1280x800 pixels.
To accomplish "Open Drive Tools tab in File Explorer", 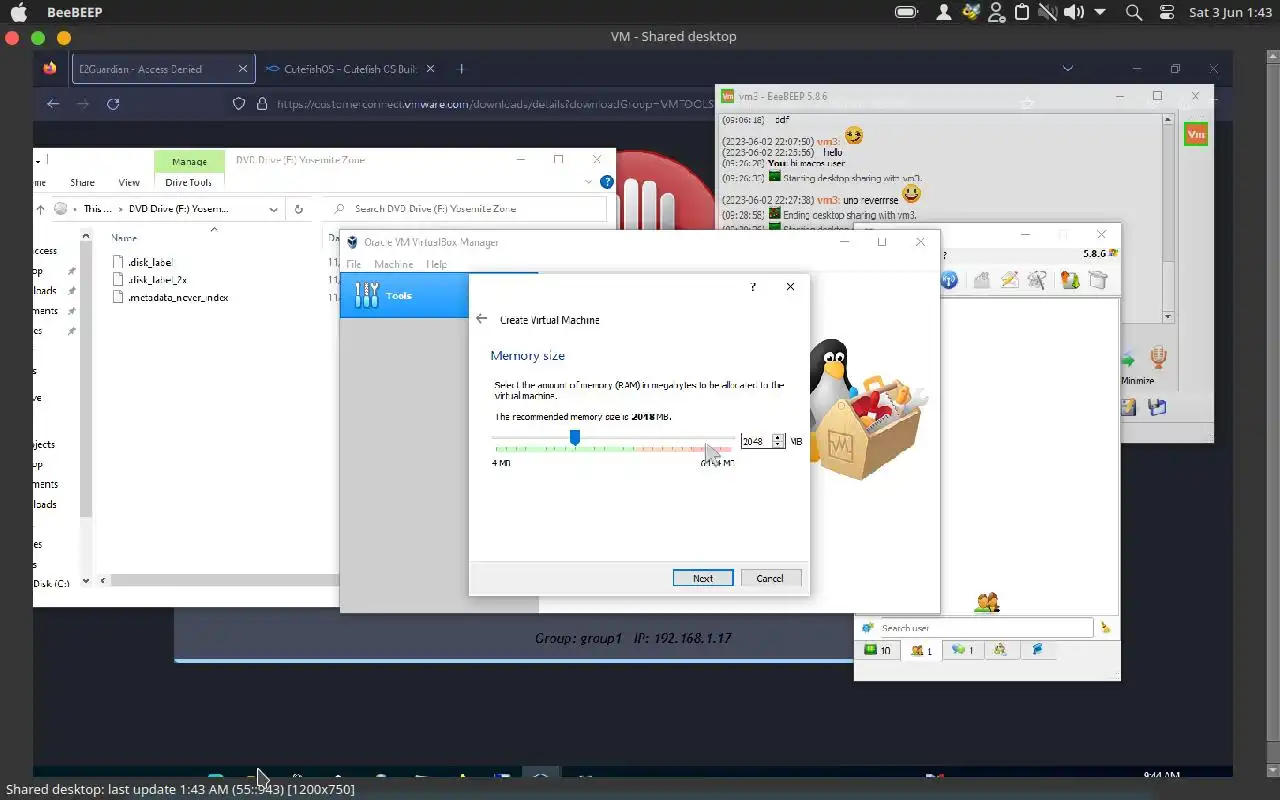I will 188,182.
